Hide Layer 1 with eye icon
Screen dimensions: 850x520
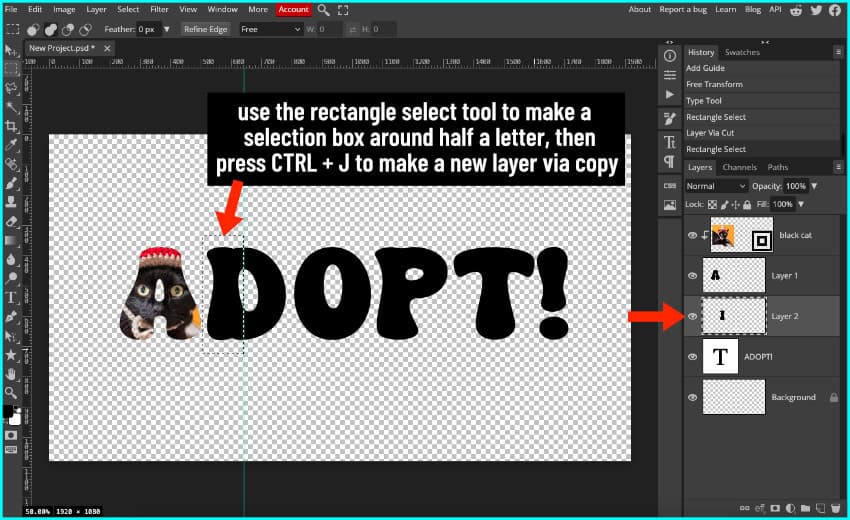692,275
